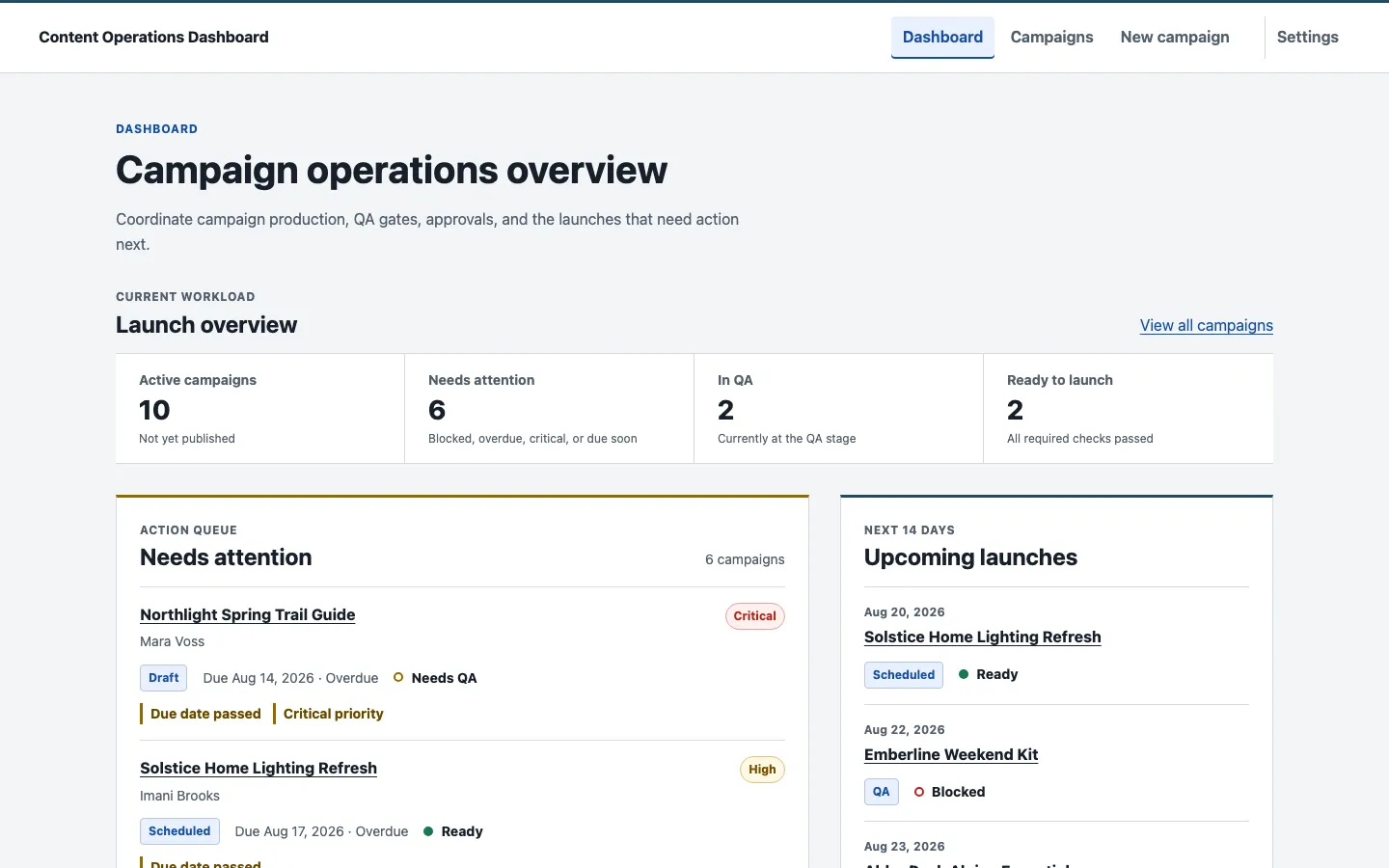Follow the View all campaigns link
This screenshot has height=868, width=1389.
click(x=1206, y=325)
